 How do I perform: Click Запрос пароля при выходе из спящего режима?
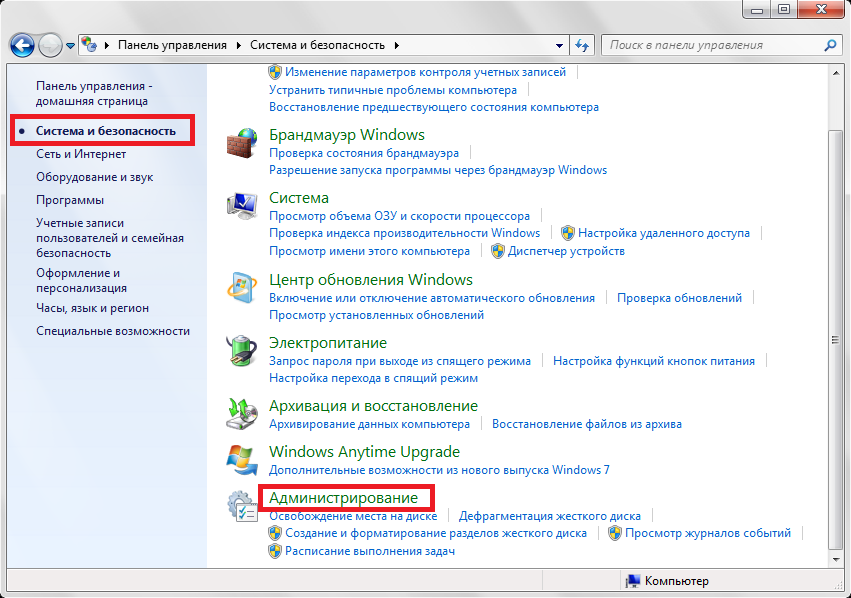click(400, 361)
